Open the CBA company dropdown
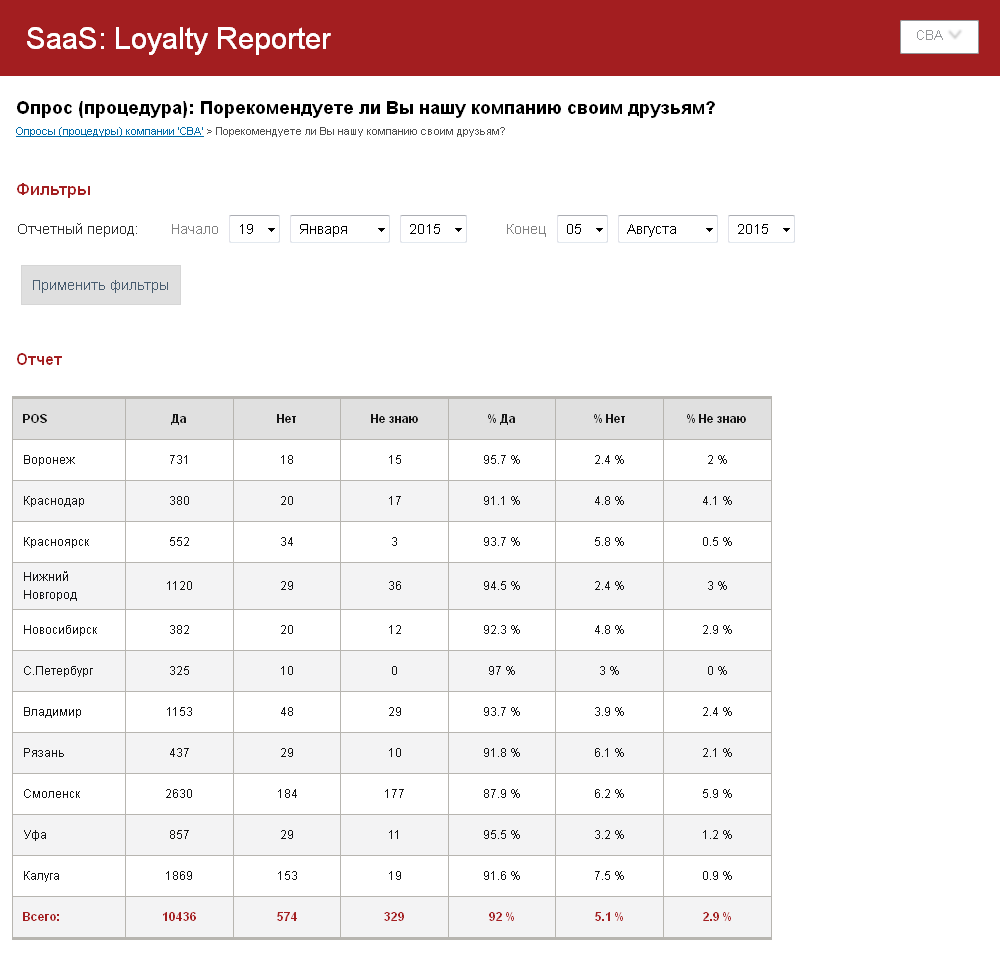 (938, 36)
